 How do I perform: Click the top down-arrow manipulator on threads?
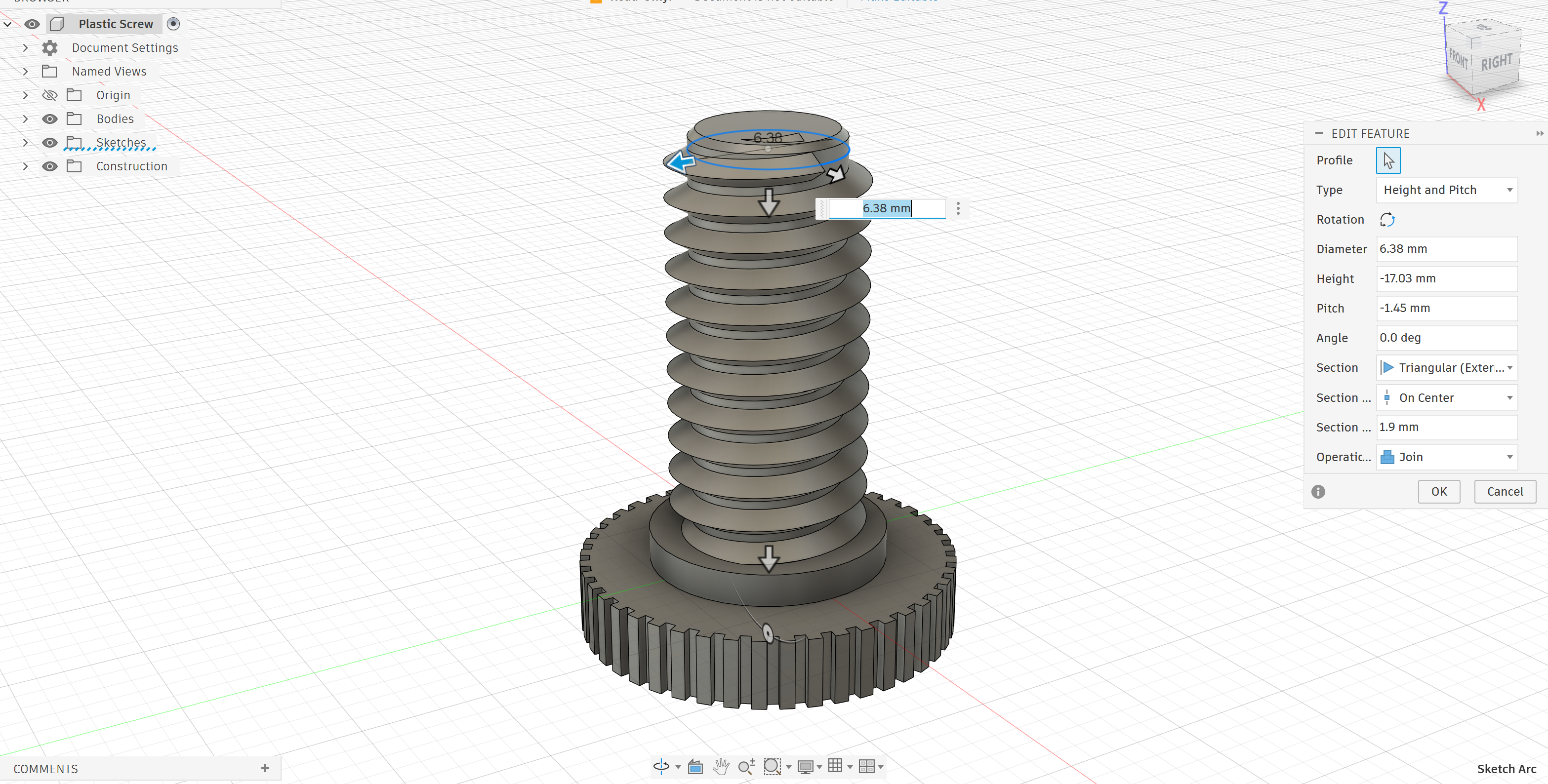pos(769,202)
